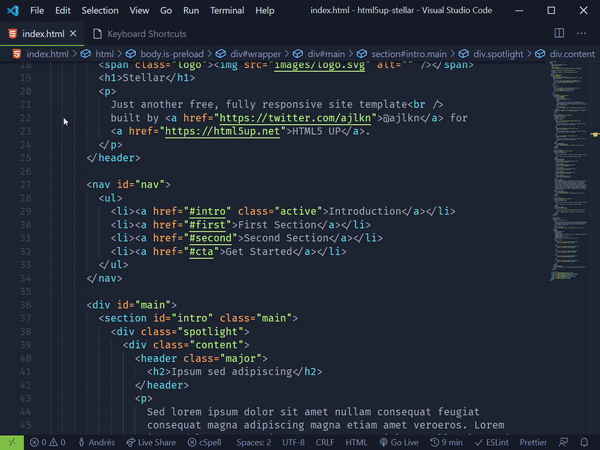Click line number 40 in the gutter
Viewport: 600px width, 450px height.
pyautogui.click(x=25, y=359)
